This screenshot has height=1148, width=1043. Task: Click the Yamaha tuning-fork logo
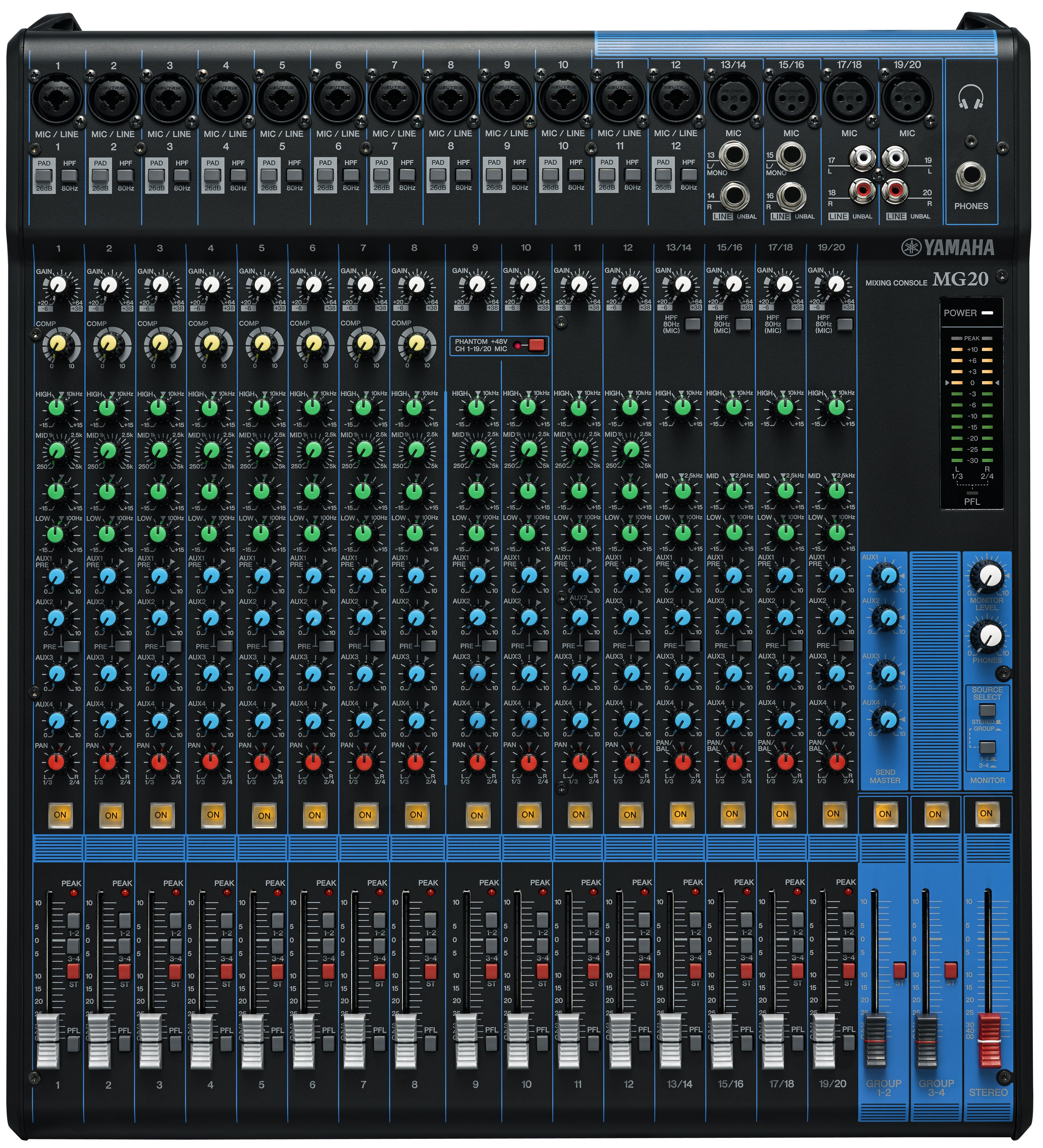click(x=910, y=247)
